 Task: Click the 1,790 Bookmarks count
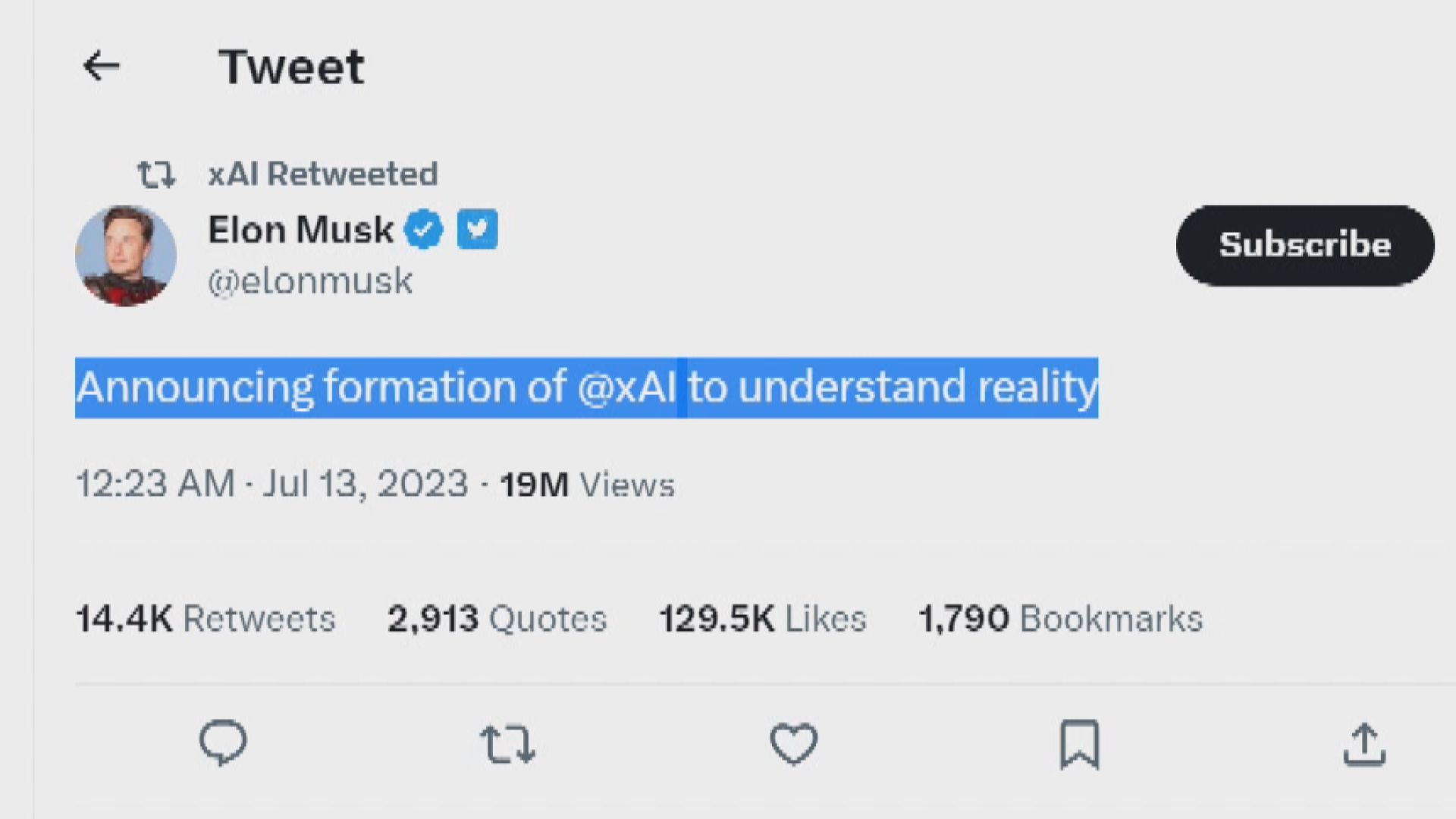(1060, 619)
